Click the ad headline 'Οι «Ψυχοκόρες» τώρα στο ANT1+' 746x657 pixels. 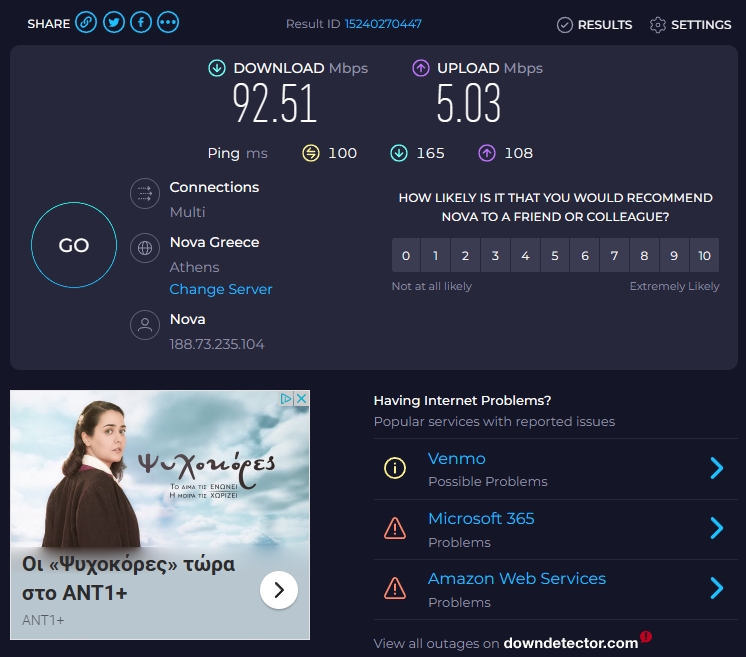tap(128, 579)
